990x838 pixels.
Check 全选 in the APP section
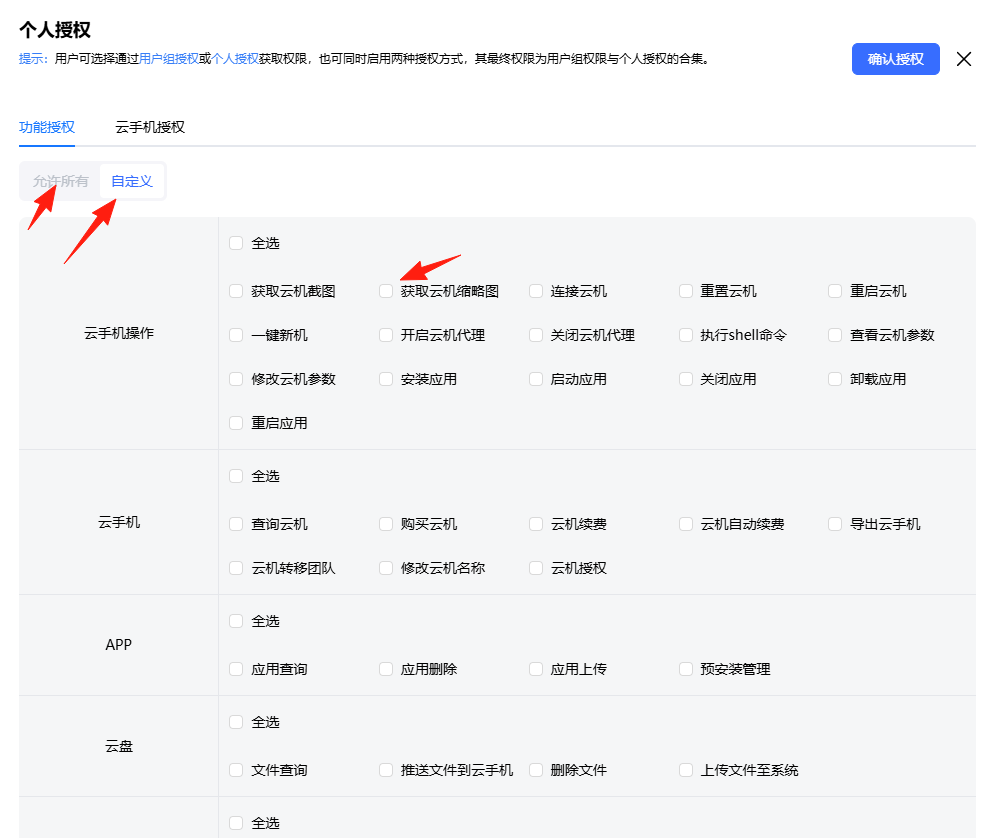click(x=236, y=621)
